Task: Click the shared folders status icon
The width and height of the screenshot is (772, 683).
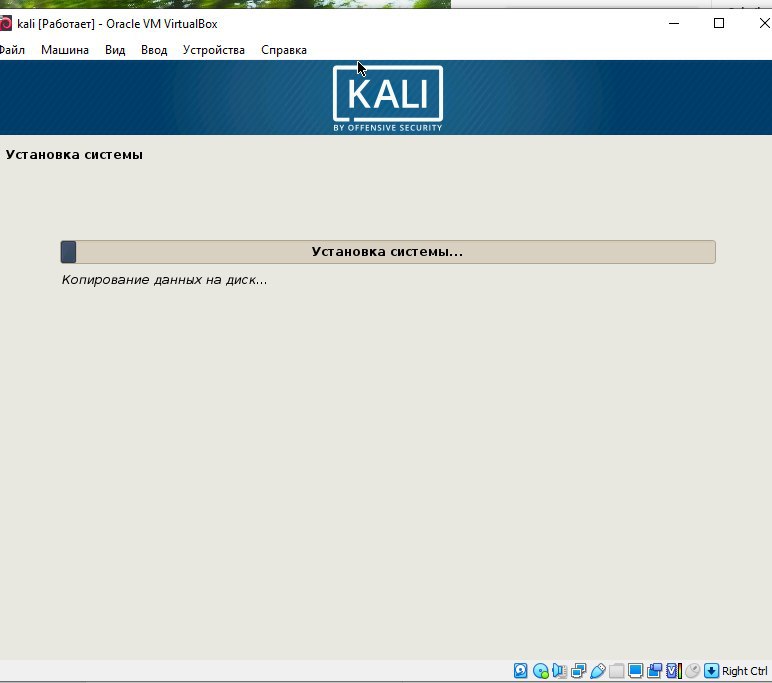Action: 616,670
